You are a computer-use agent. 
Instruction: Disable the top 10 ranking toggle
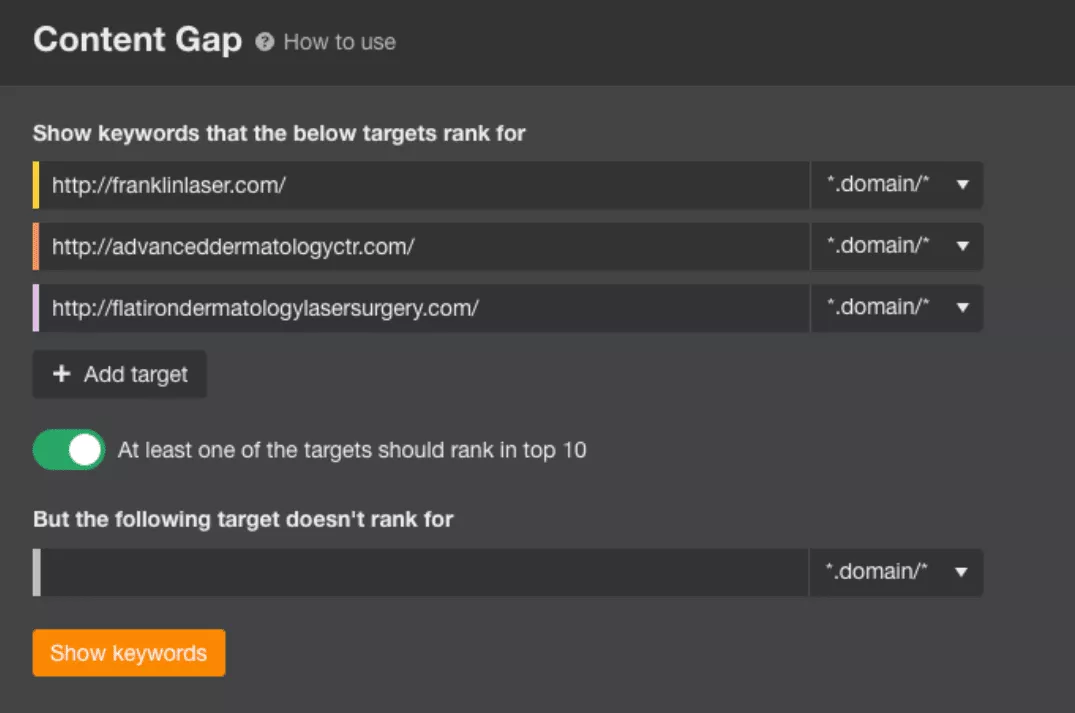tap(69, 450)
